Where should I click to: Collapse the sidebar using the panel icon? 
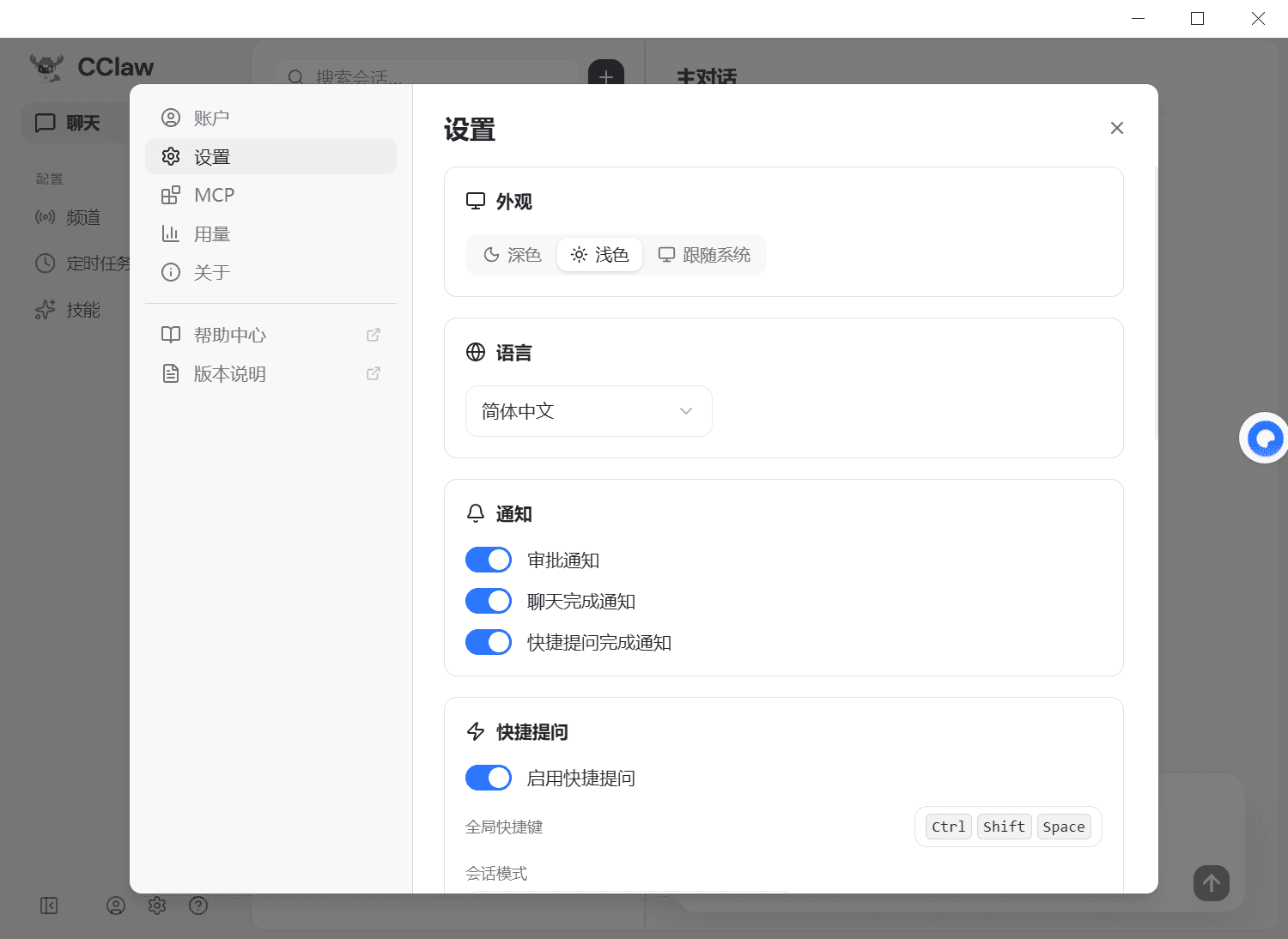point(49,906)
